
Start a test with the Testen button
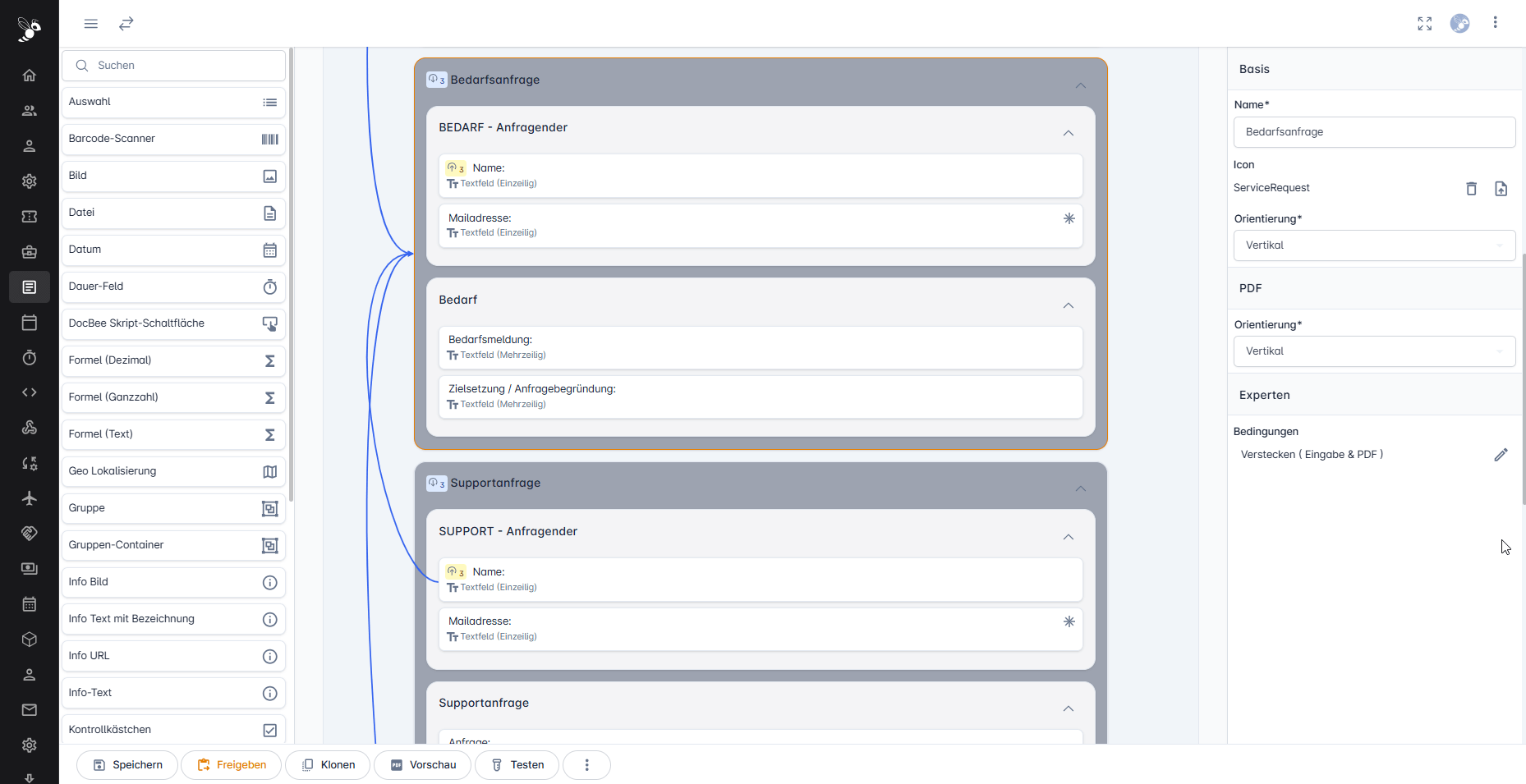click(x=517, y=764)
